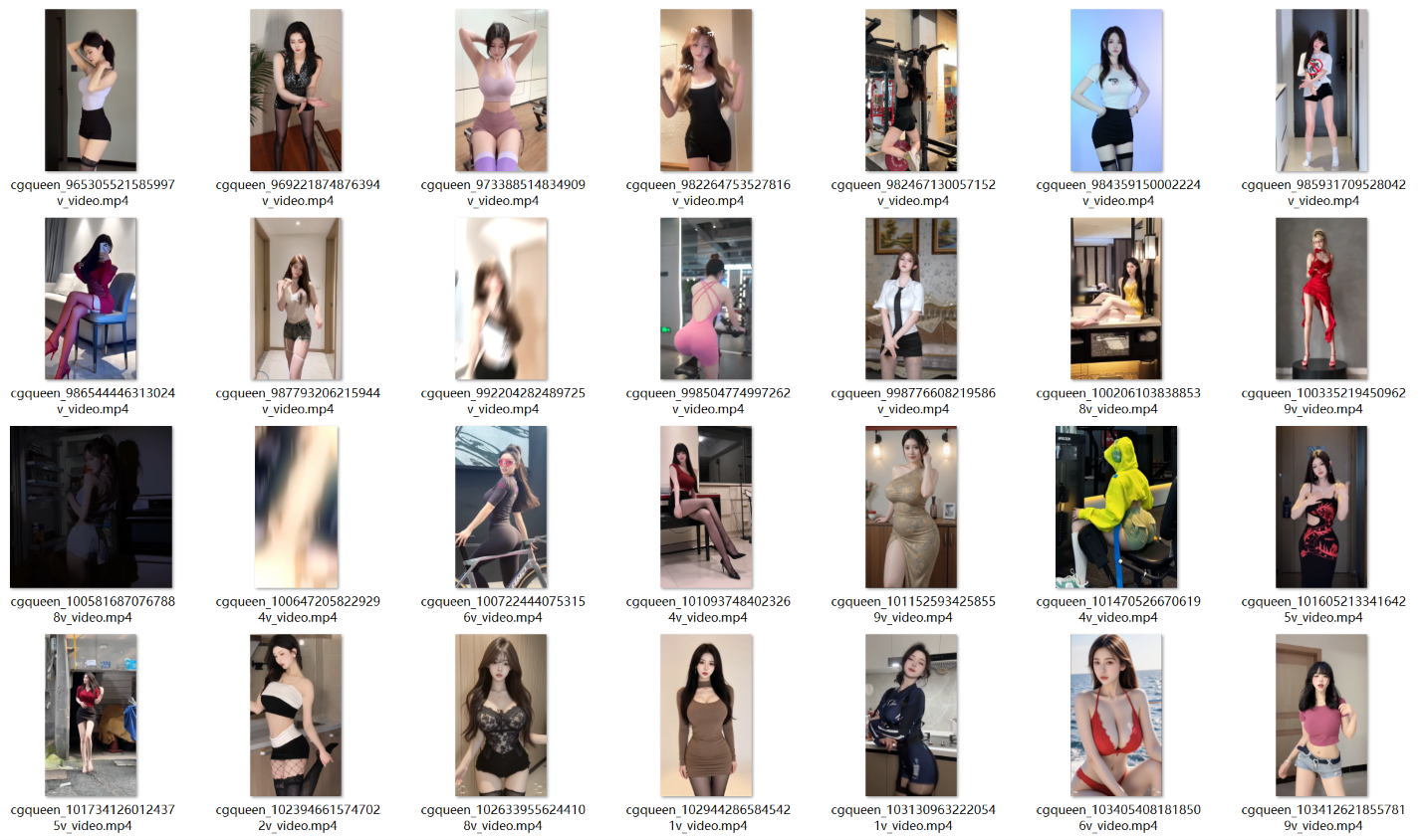Click the filename text cgqueen_984359150002224v_video.mp4

point(1118,192)
